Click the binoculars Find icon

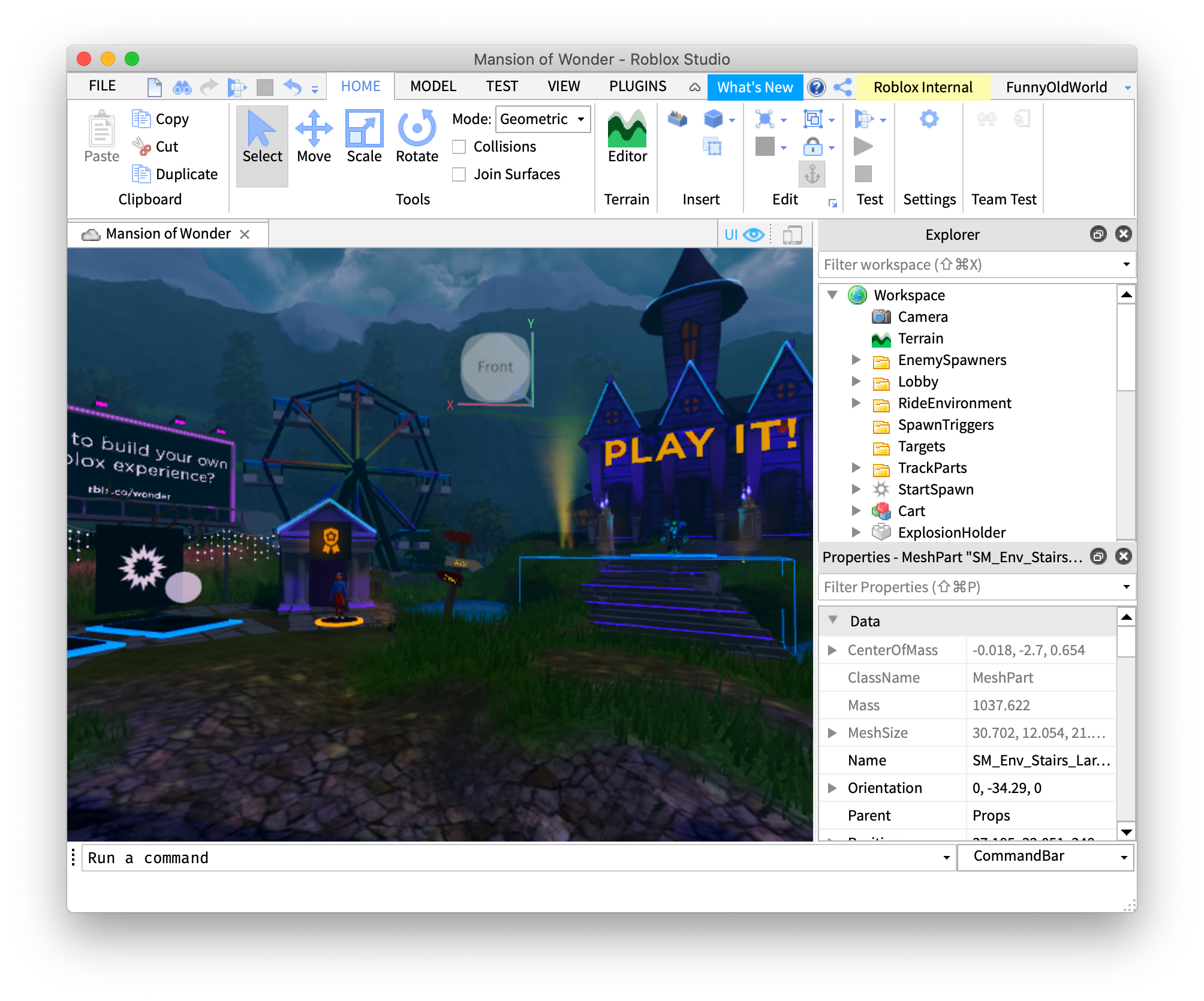(182, 88)
